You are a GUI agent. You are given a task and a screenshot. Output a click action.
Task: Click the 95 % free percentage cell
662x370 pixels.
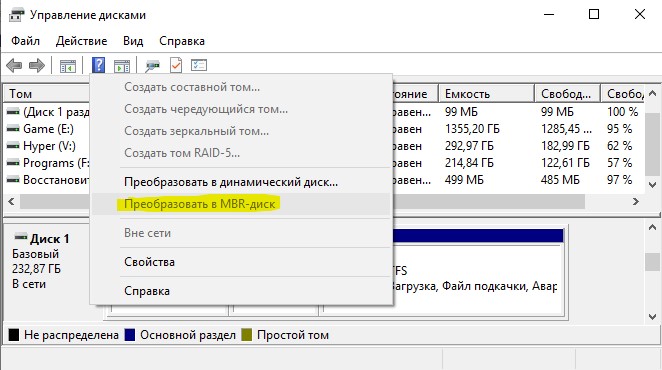(x=619, y=129)
